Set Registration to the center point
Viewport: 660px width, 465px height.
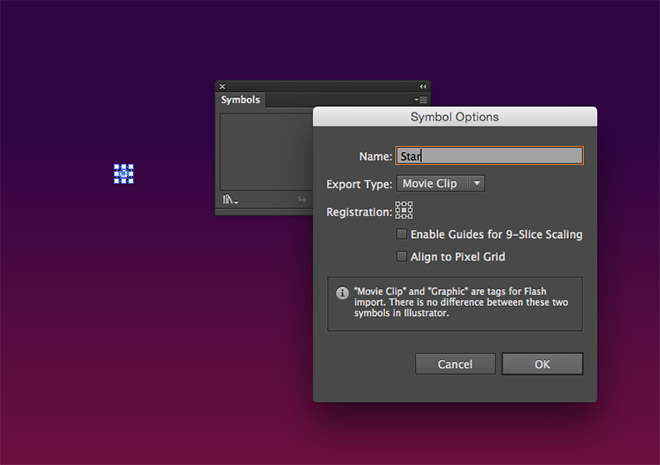click(404, 210)
